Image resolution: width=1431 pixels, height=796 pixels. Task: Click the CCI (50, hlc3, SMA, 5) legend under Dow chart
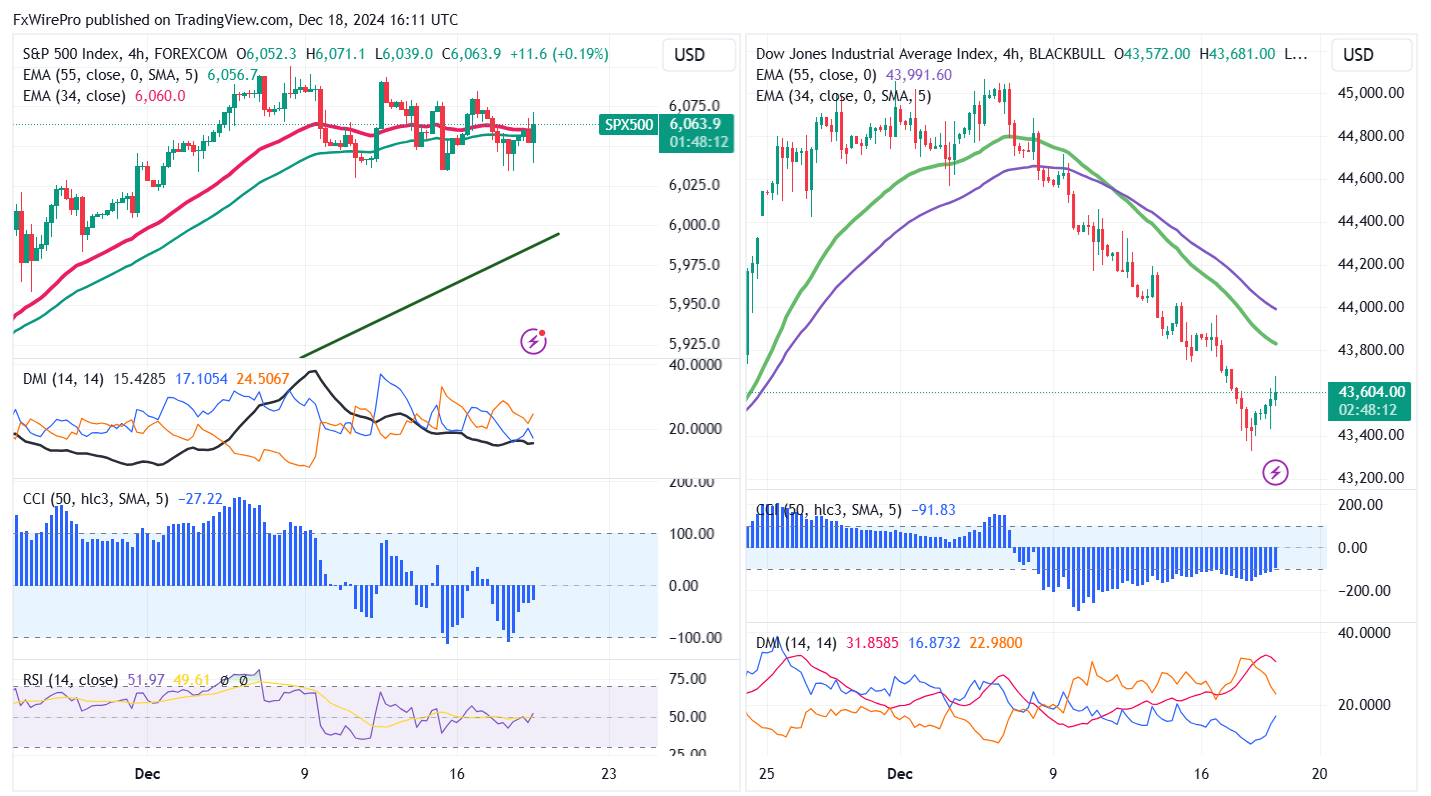(x=828, y=510)
